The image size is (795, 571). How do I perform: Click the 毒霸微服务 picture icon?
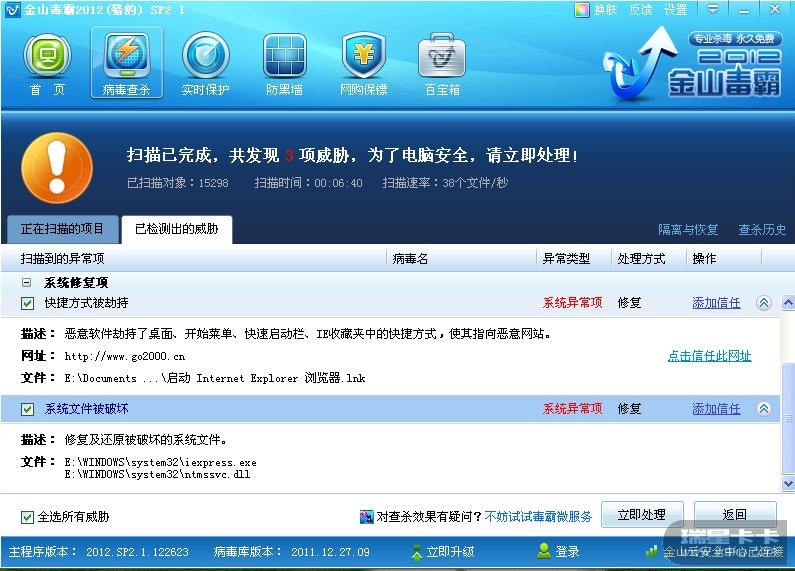pos(366,517)
